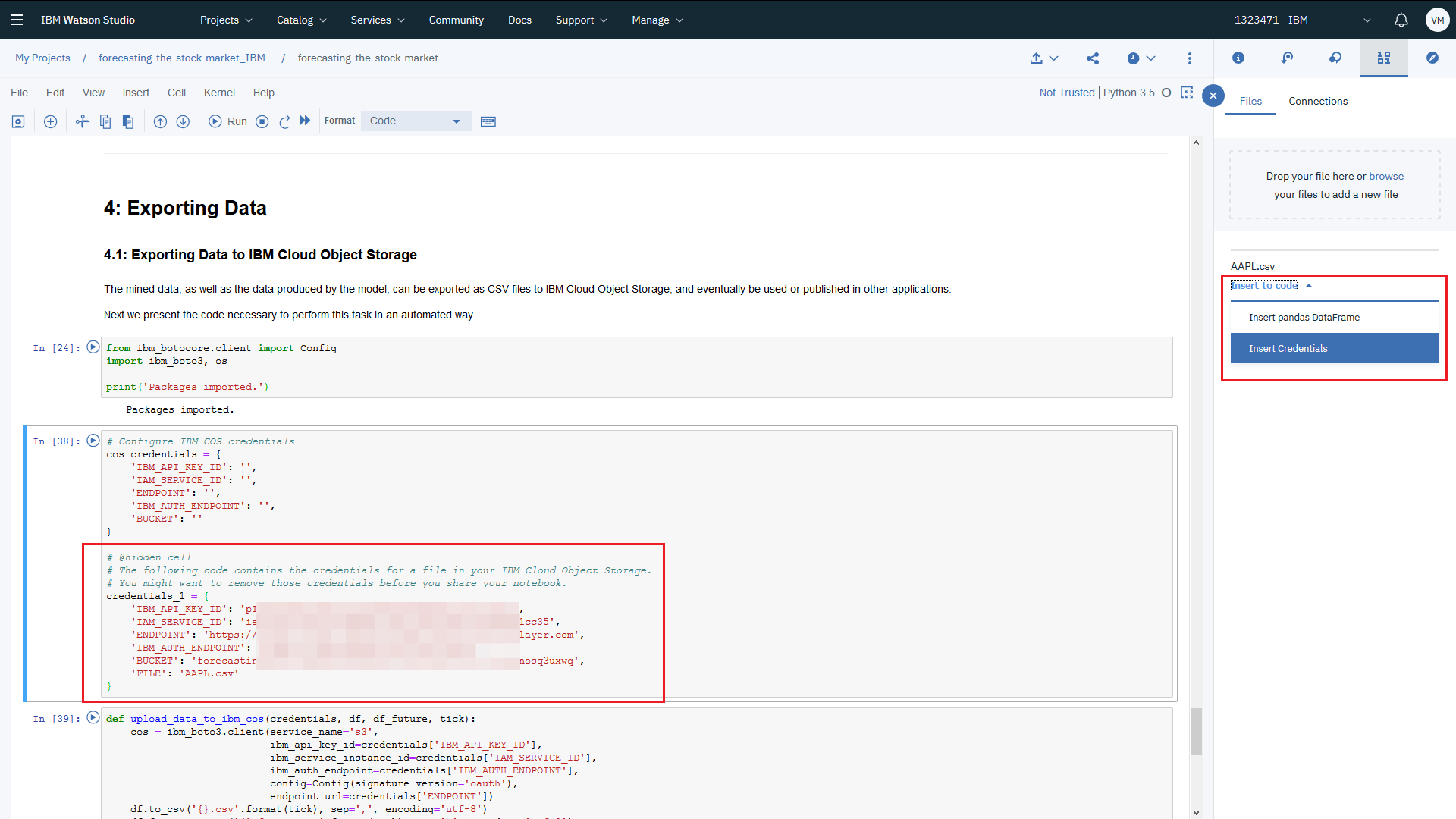Open the notebook info panel icon

(x=1238, y=58)
